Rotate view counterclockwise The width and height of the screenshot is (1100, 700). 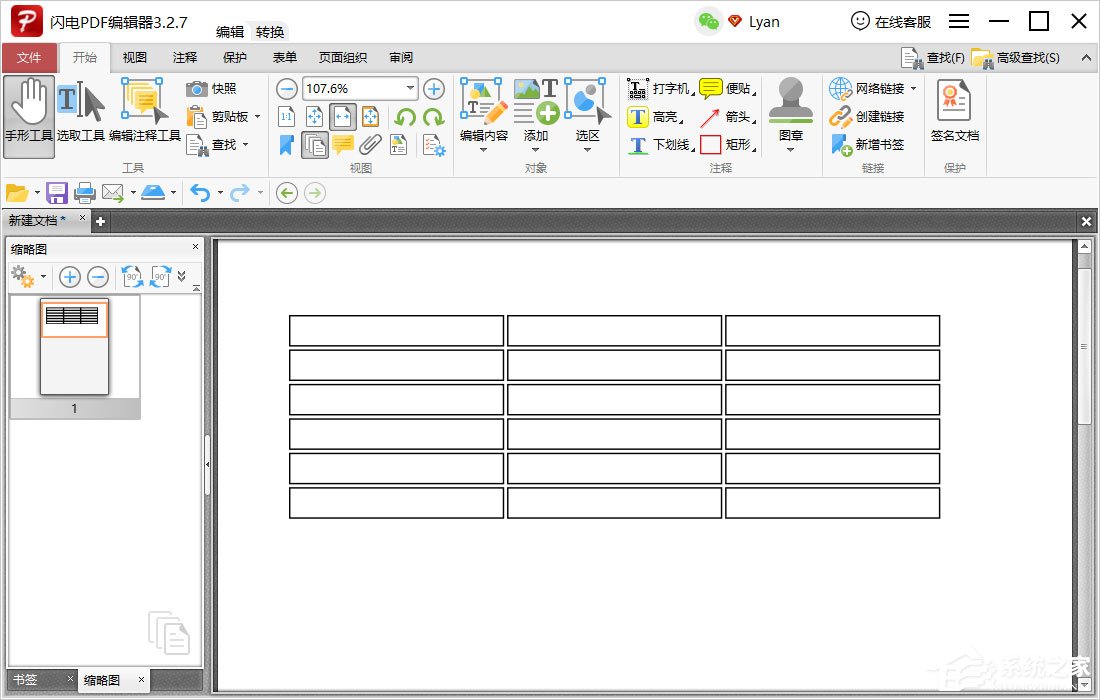405,116
